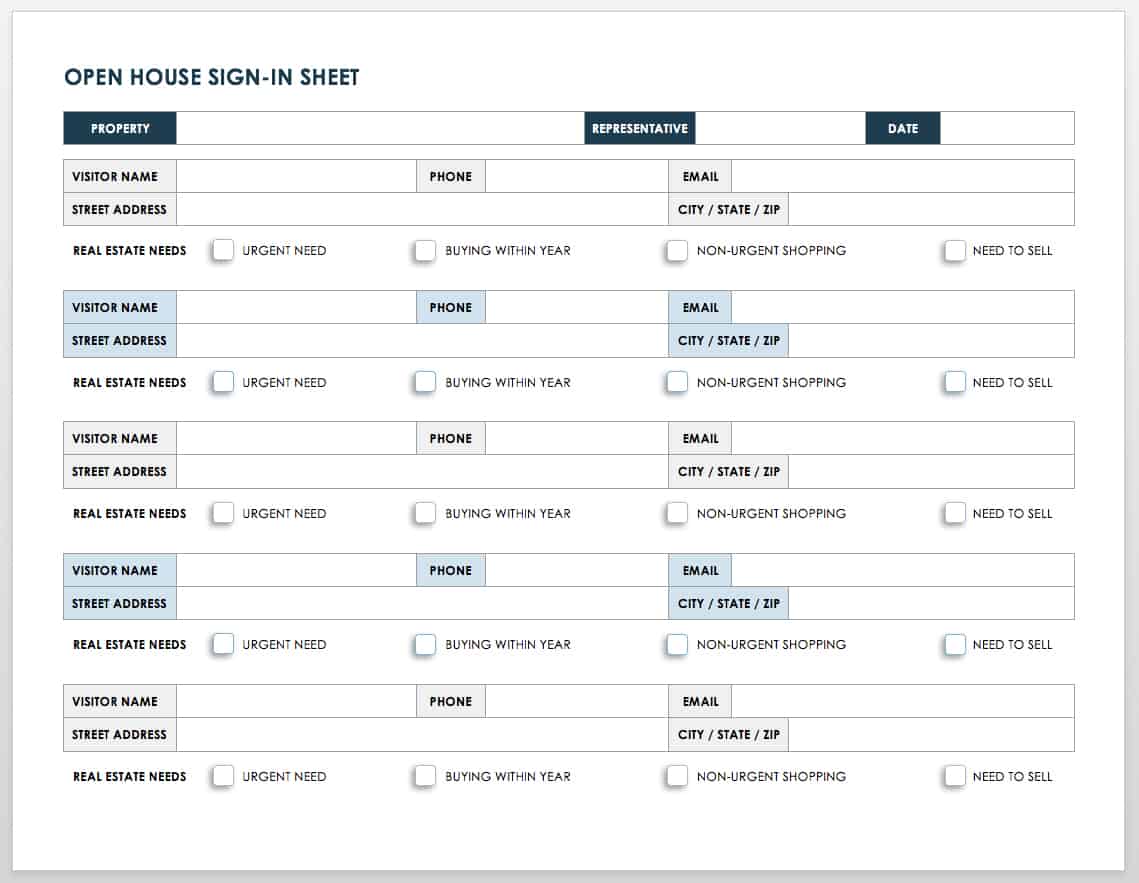Select the fourth visitor's Street Address field
The height and width of the screenshot is (883, 1139).
[422, 603]
